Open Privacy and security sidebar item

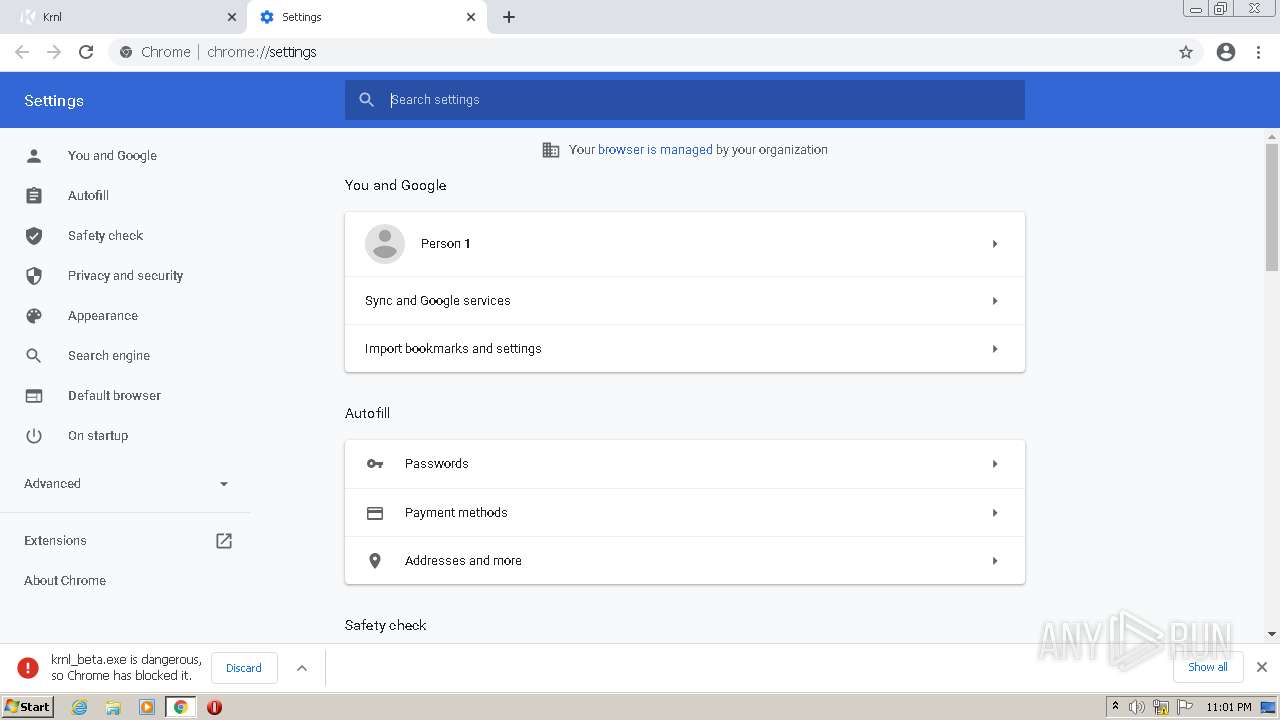[125, 276]
